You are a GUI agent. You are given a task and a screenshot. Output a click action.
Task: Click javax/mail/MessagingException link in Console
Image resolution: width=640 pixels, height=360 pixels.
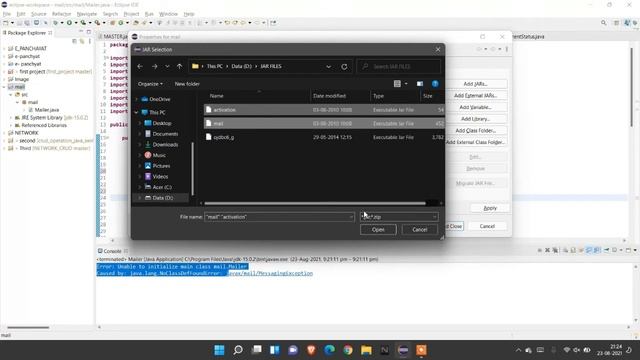(x=270, y=273)
